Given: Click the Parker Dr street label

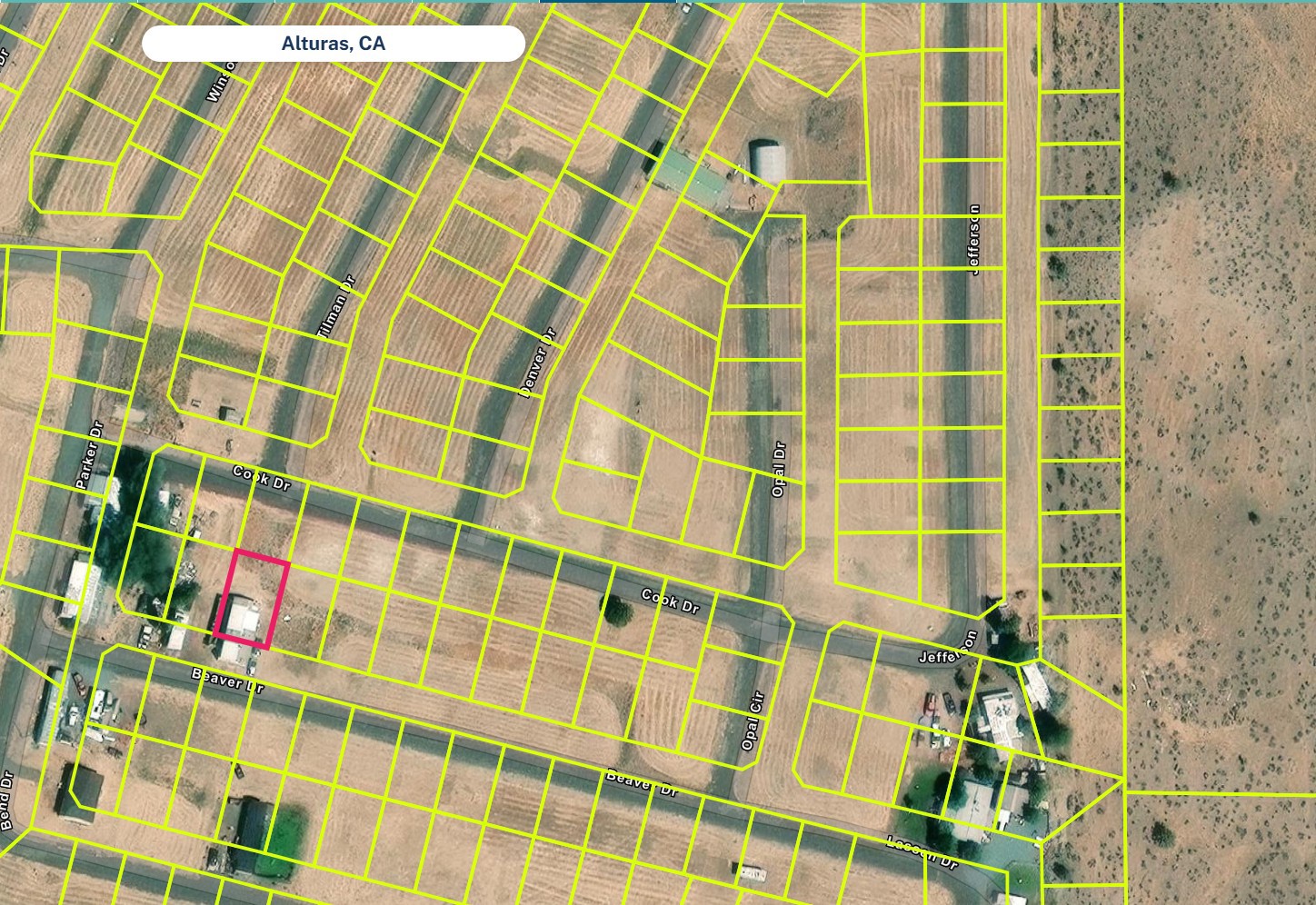Looking at the screenshot, I should click(x=90, y=455).
